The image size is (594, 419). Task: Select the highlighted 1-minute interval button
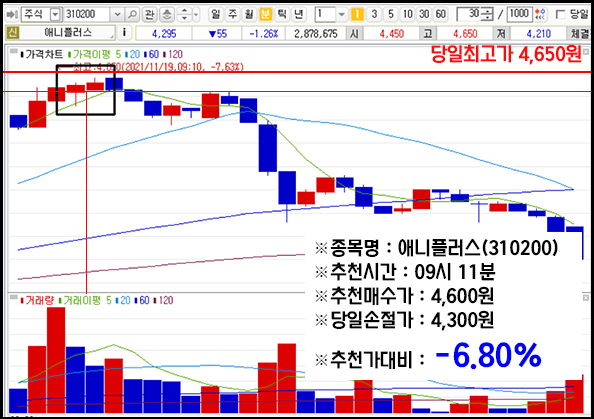[x=357, y=14]
